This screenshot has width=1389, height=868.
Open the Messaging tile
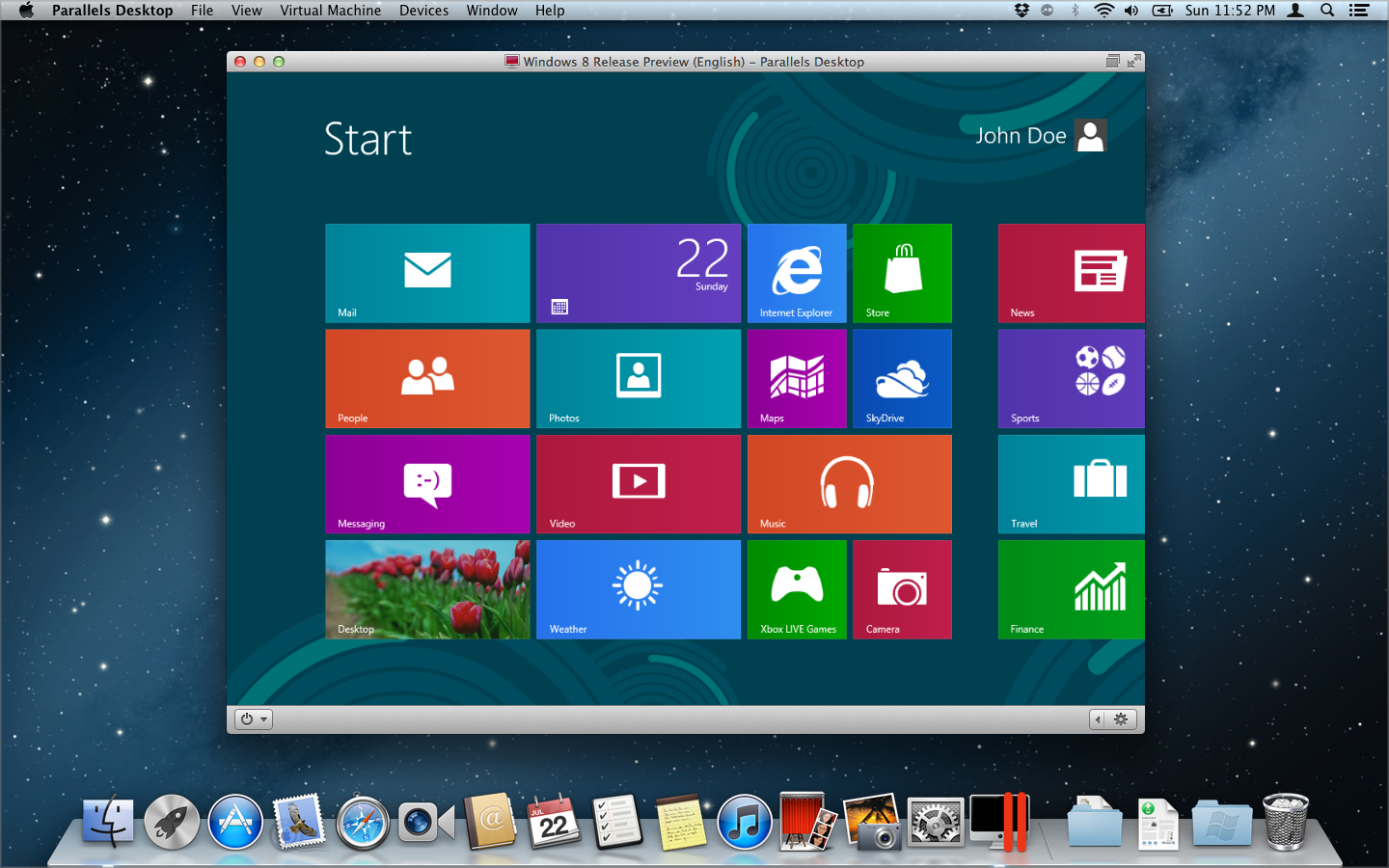(427, 484)
